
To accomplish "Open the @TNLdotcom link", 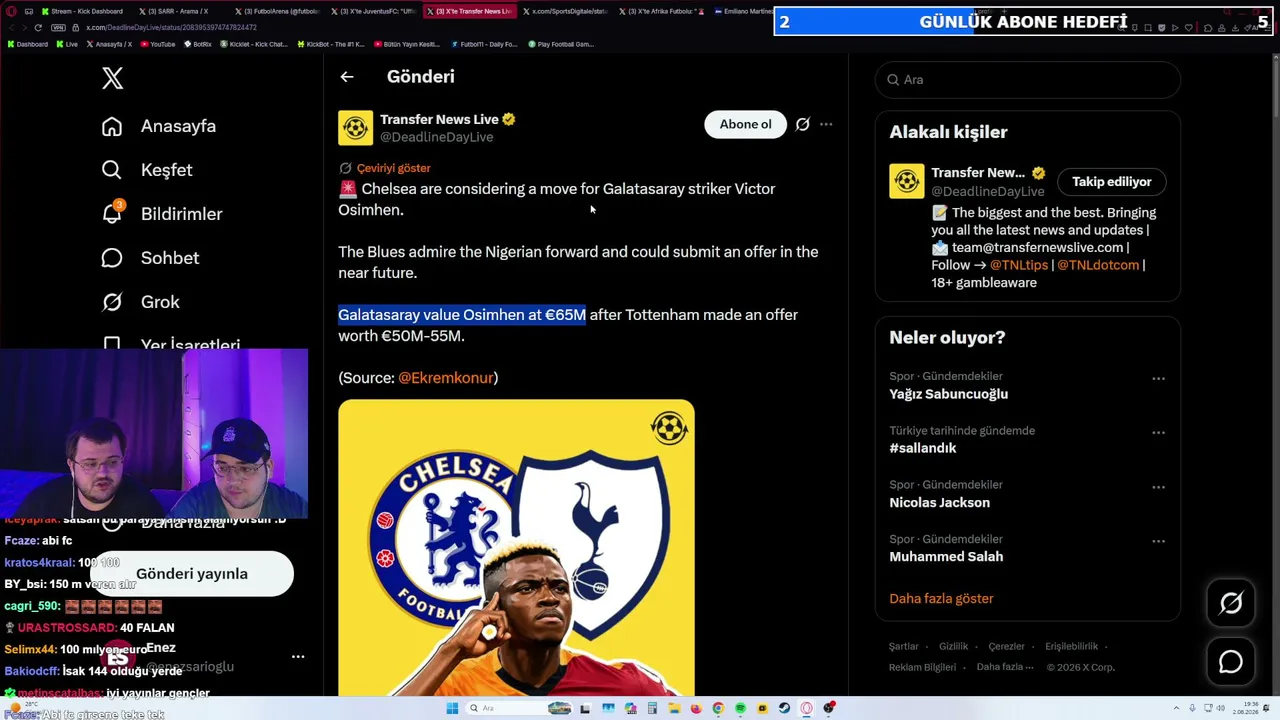I will [1098, 265].
